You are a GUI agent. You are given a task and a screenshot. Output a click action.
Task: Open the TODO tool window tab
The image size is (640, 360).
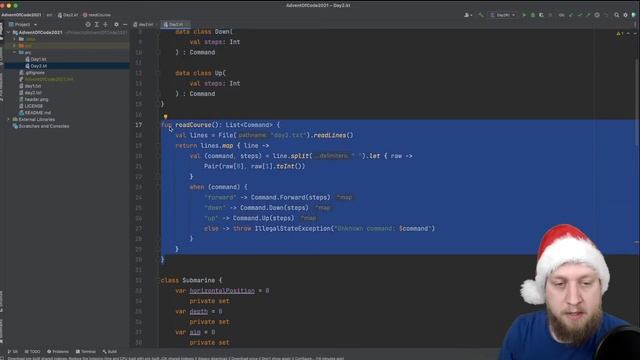(33, 351)
